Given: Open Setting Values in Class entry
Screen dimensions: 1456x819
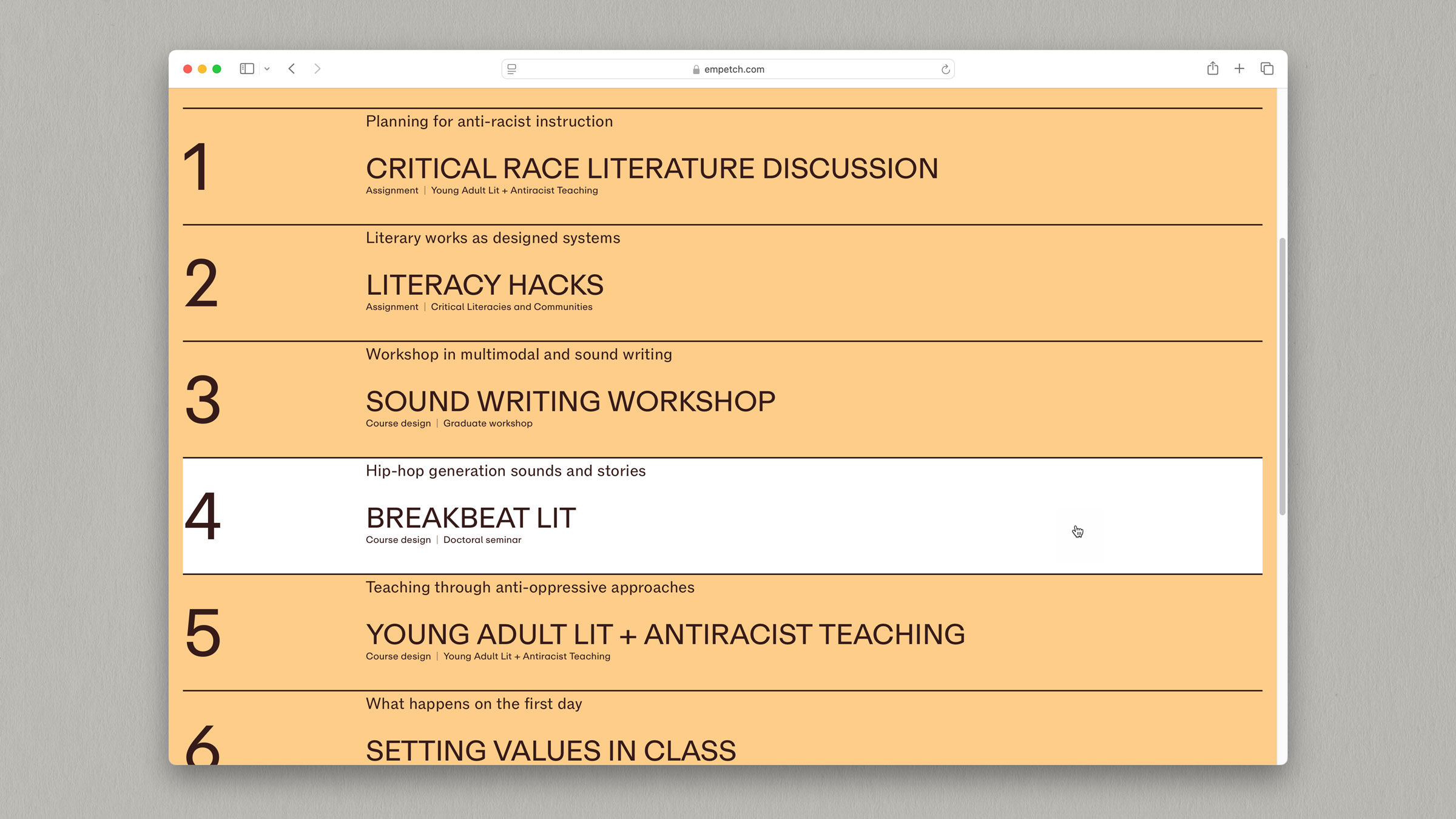Looking at the screenshot, I should pos(550,750).
